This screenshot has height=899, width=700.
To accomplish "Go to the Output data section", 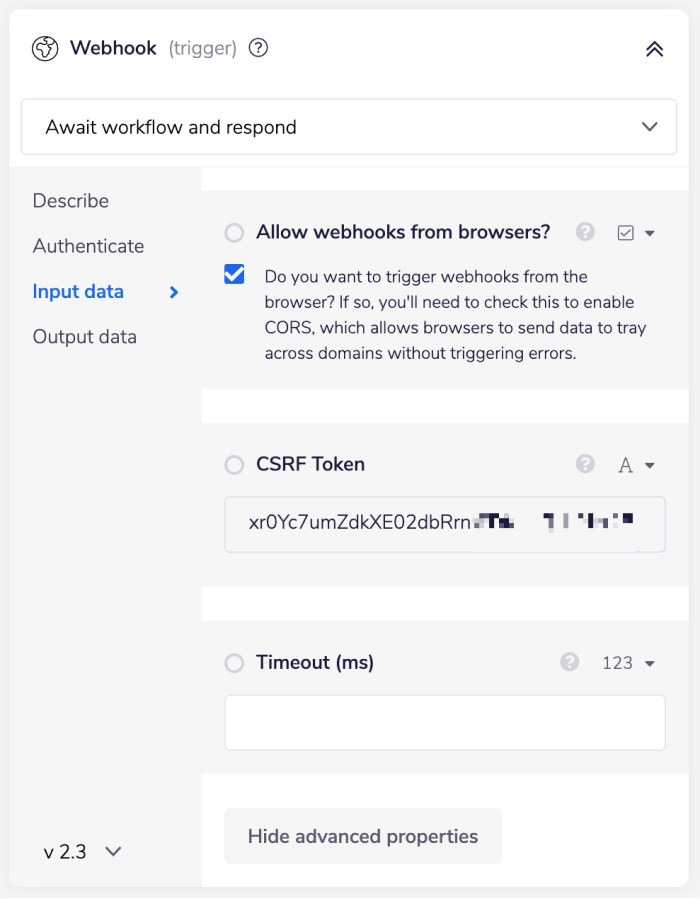I will [84, 336].
